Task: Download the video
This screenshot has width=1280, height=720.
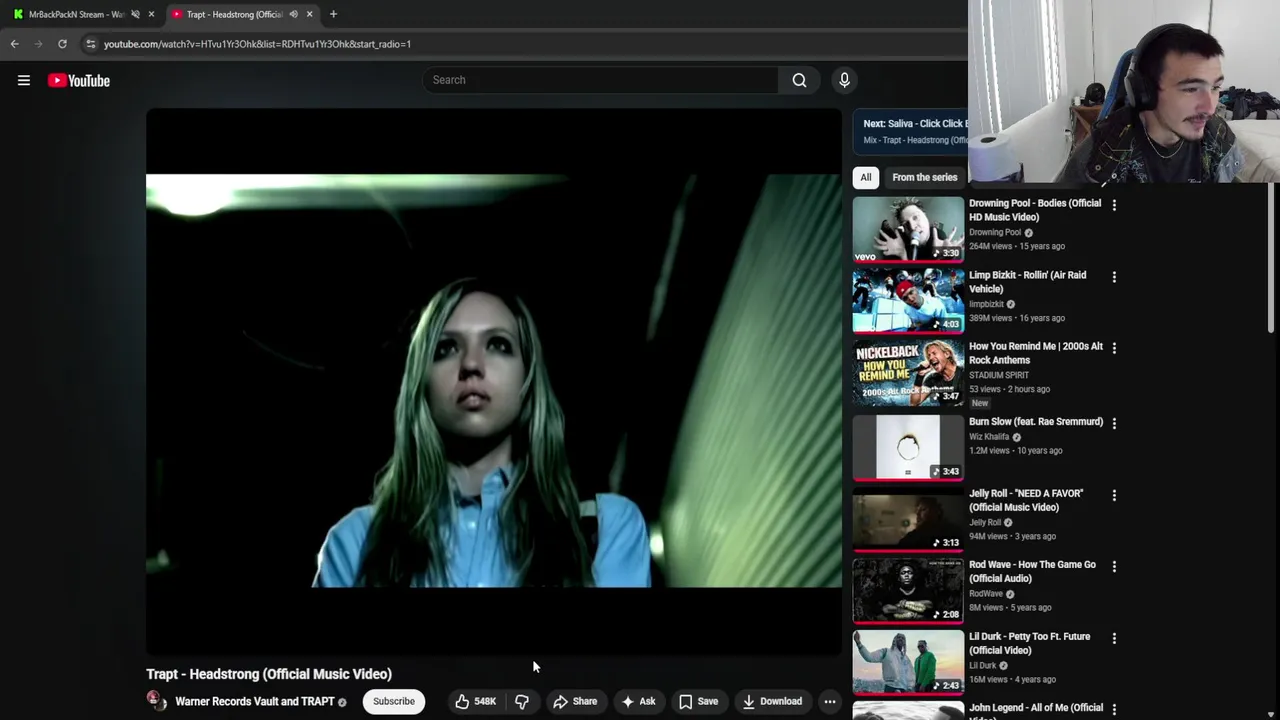Action: click(772, 701)
